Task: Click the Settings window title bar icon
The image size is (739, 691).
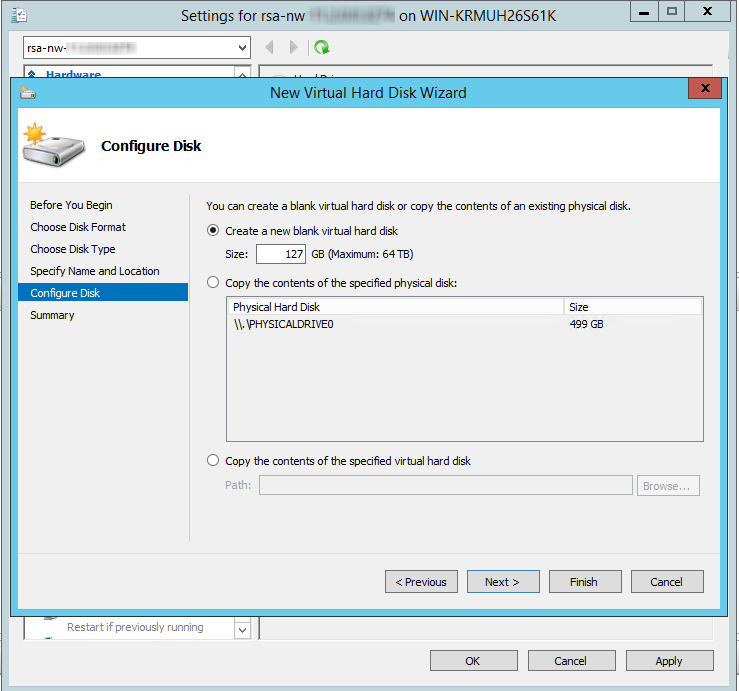Action: pyautogui.click(x=18, y=15)
